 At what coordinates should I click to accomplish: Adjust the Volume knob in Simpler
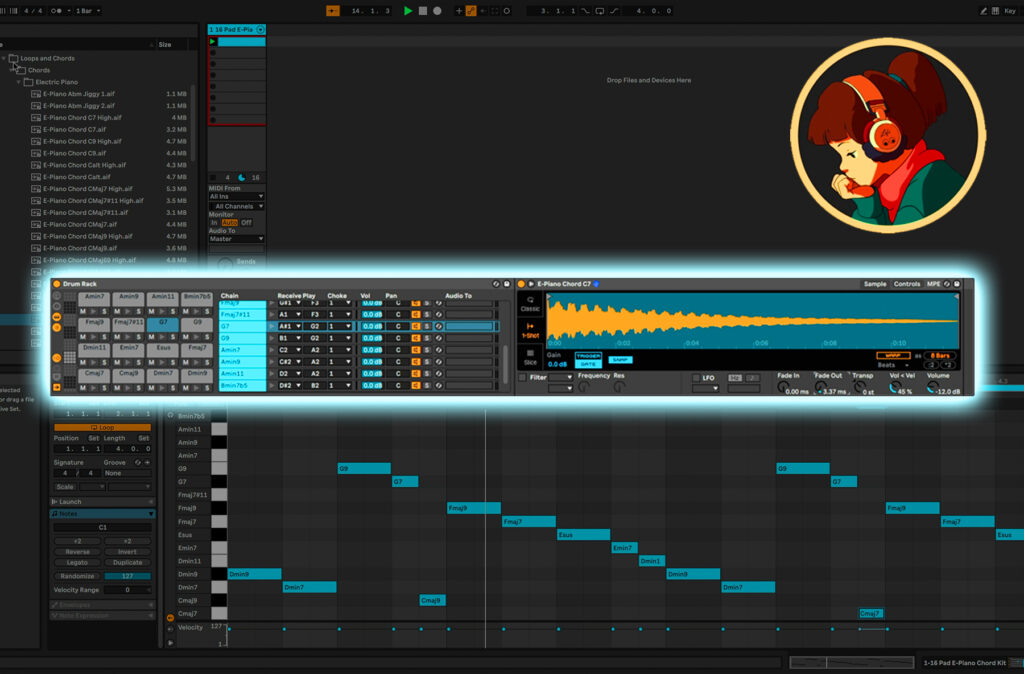tap(935, 388)
